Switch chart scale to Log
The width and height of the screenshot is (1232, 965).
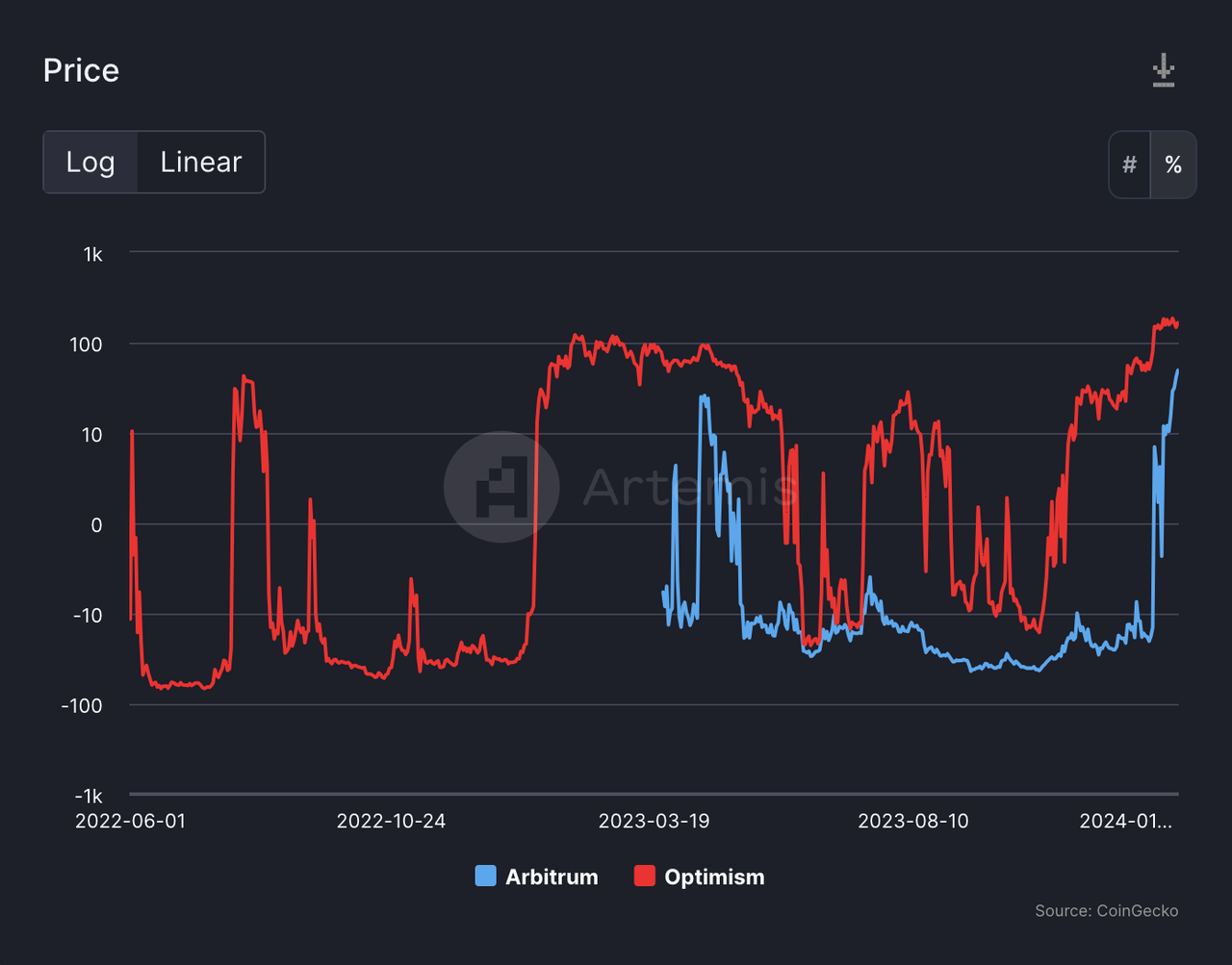[90, 162]
